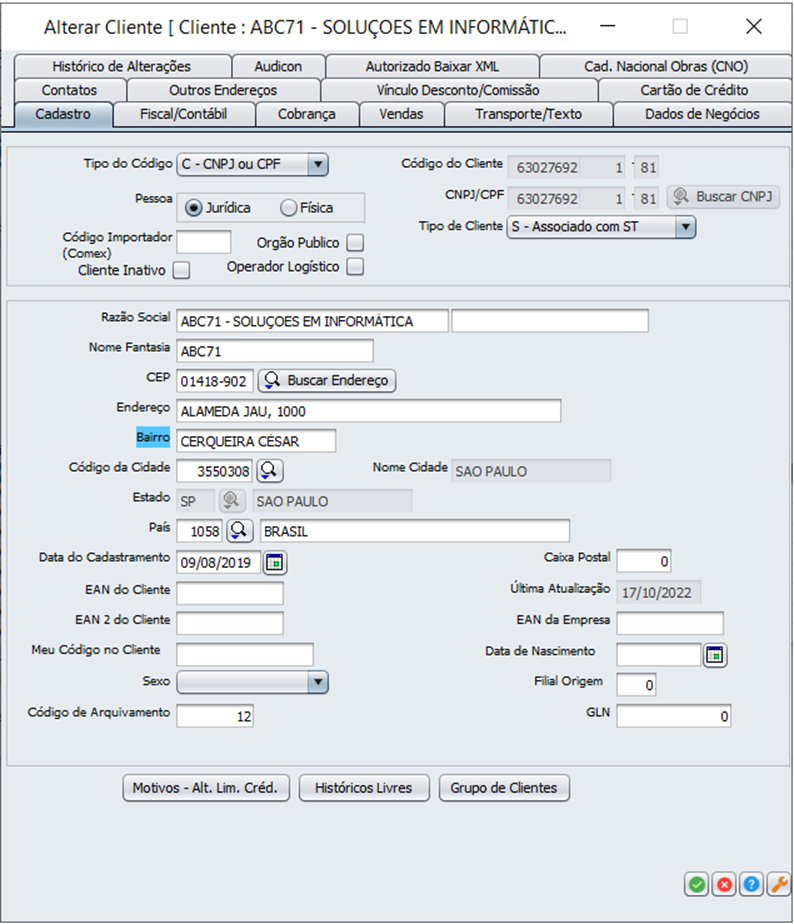Open the Sexo dropdown list

coord(318,682)
